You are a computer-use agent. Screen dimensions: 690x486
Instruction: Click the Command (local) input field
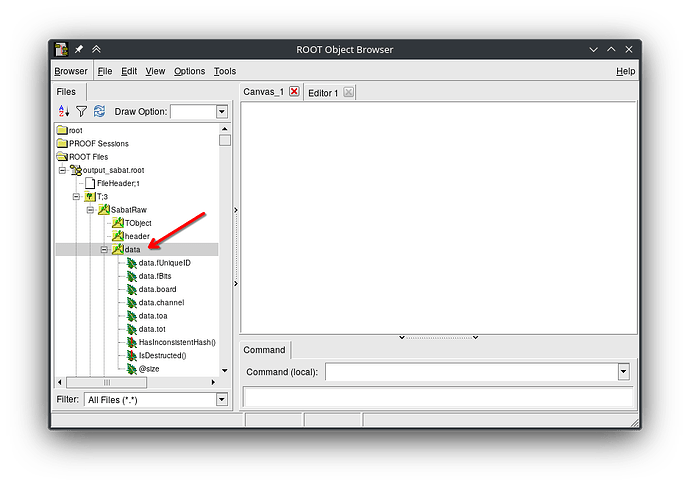tap(471, 372)
